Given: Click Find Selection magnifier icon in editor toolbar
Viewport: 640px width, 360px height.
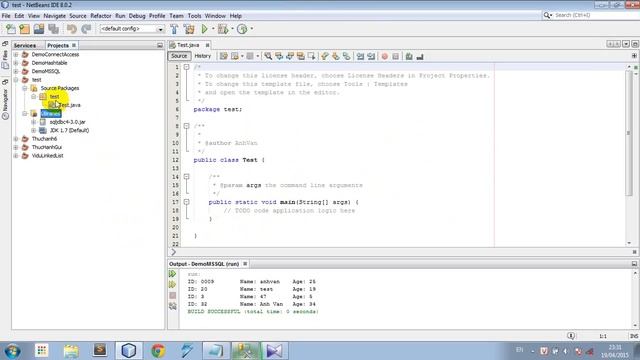Looking at the screenshot, I should coord(268,56).
